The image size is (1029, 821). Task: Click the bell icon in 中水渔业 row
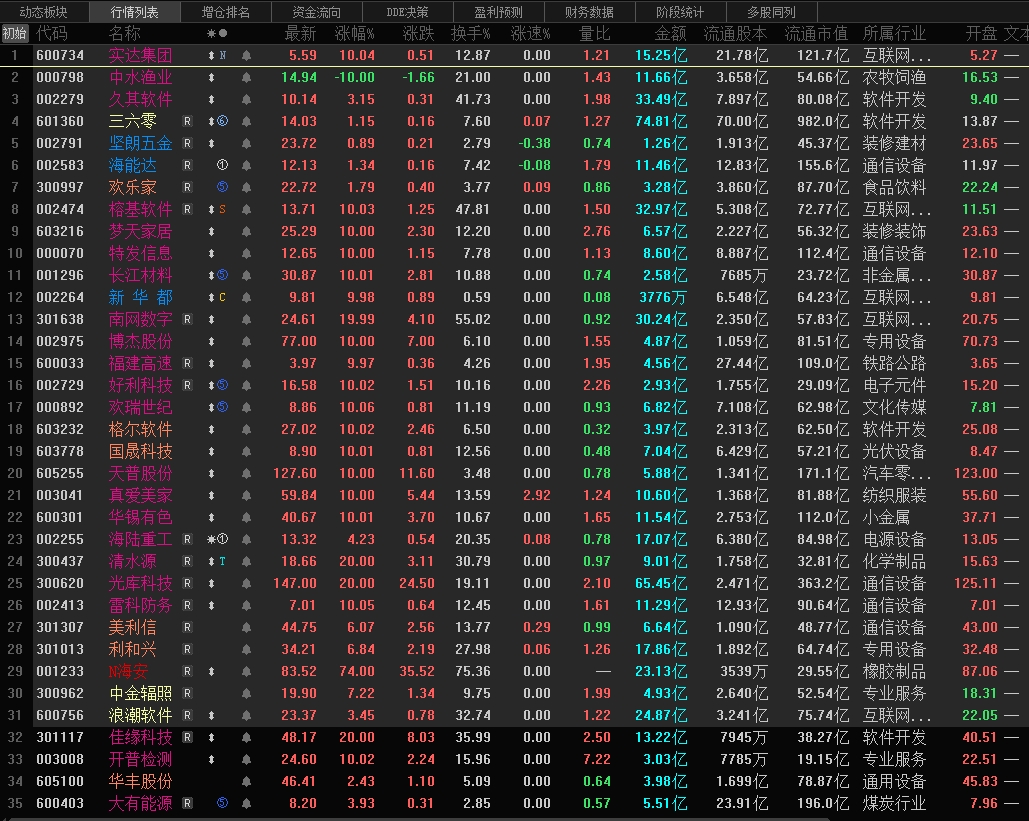246,77
